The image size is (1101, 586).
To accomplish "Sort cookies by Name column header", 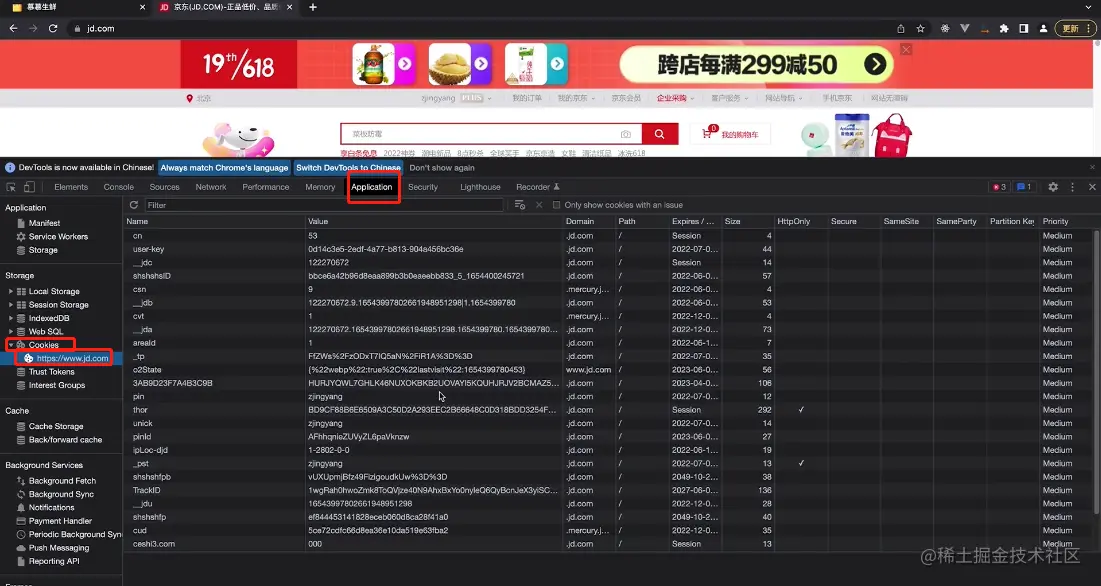I will pyautogui.click(x=214, y=222).
